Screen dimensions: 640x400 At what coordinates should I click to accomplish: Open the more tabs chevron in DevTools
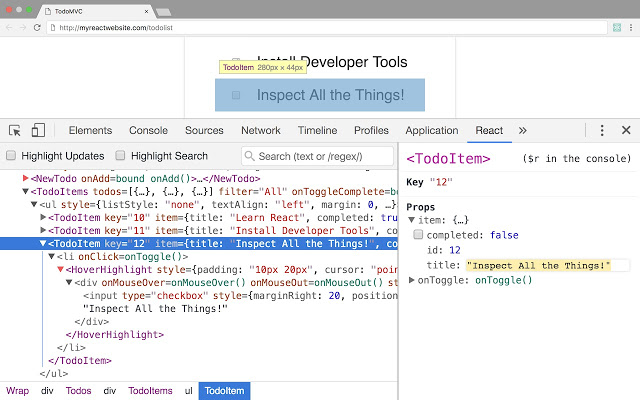(522, 131)
